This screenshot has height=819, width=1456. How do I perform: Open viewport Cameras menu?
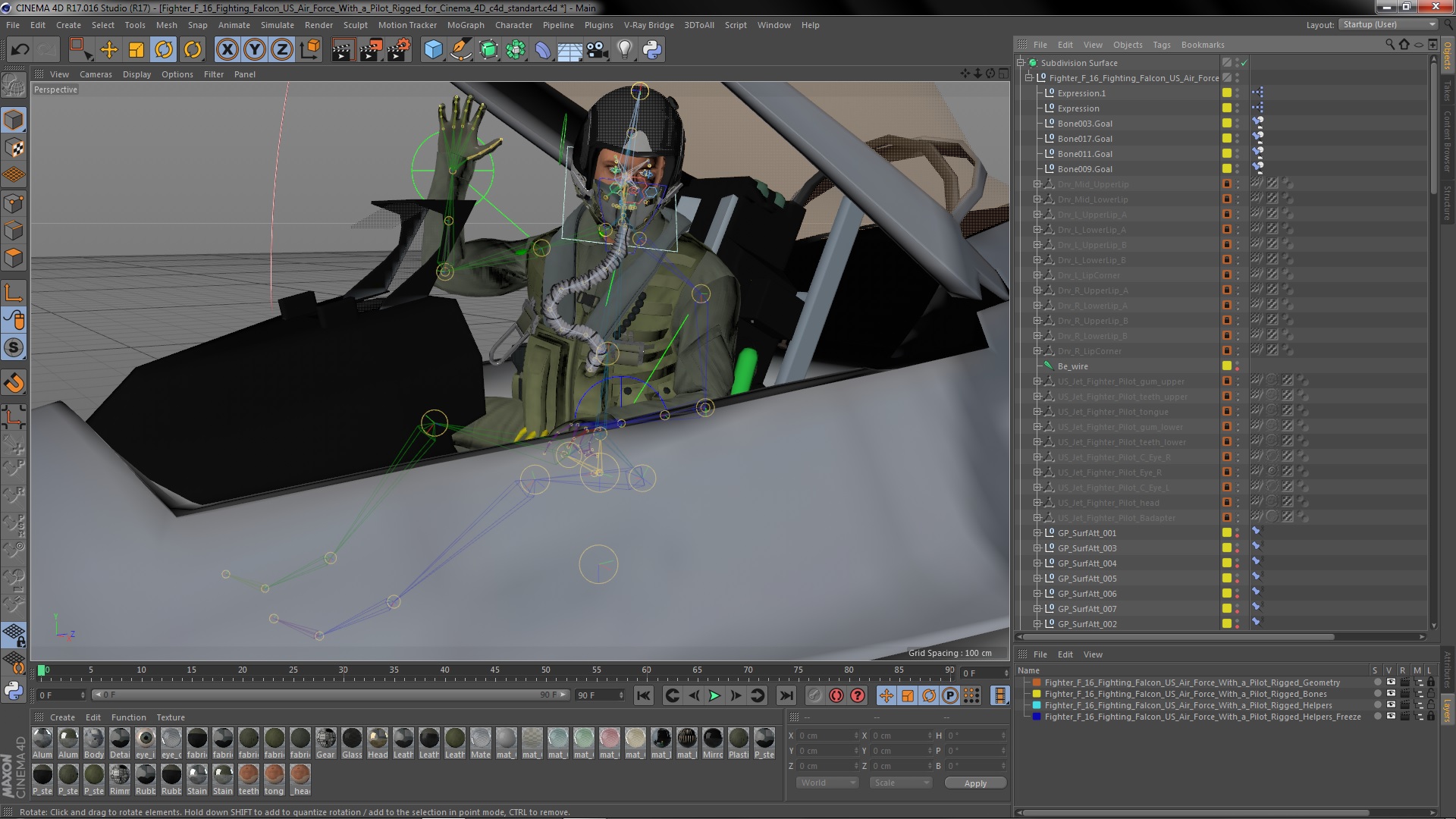[96, 74]
